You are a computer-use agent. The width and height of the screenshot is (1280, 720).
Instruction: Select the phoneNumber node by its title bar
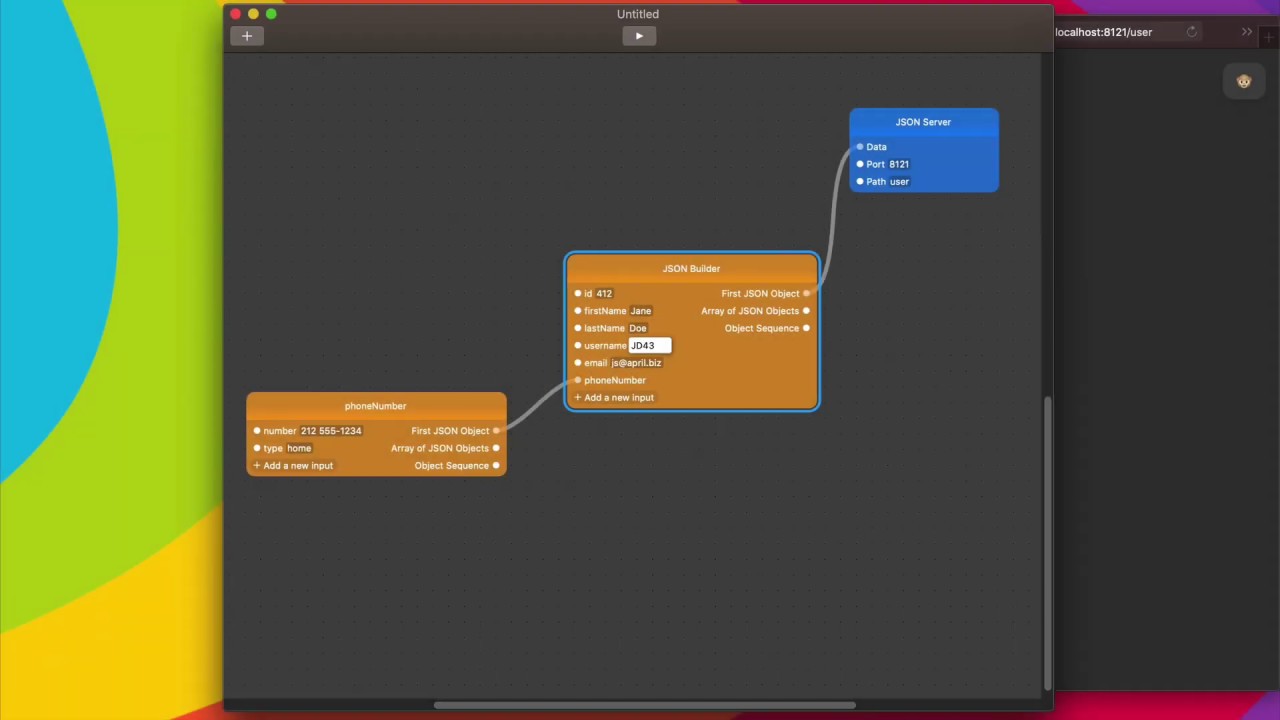click(375, 405)
